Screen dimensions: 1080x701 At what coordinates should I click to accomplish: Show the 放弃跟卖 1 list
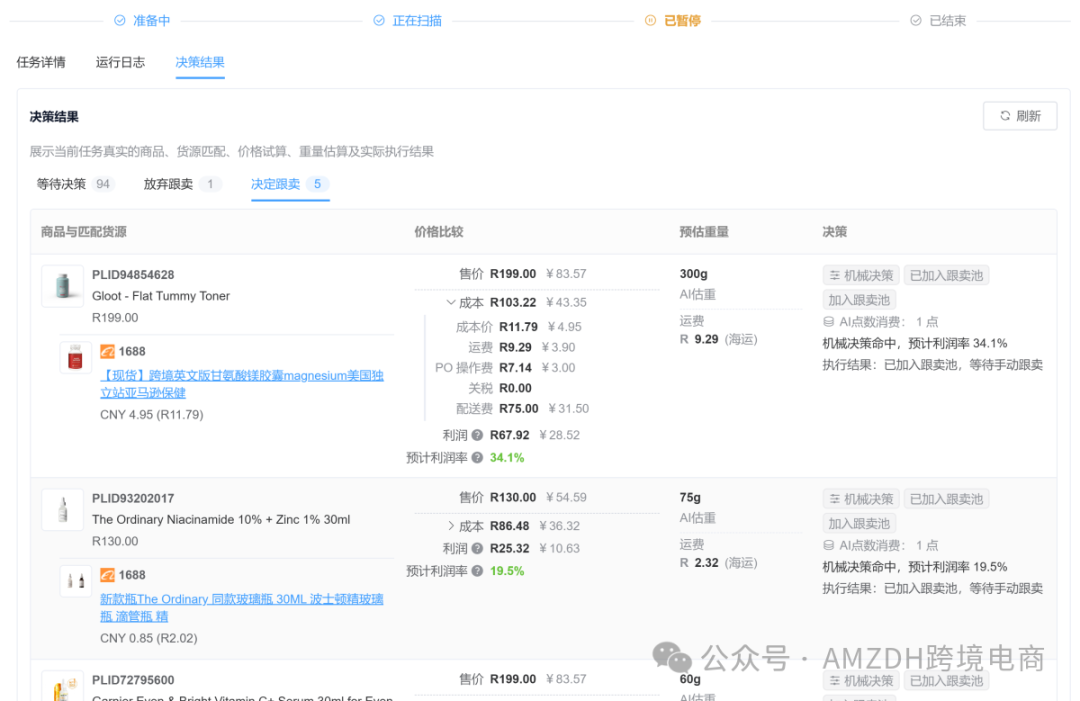coord(181,184)
